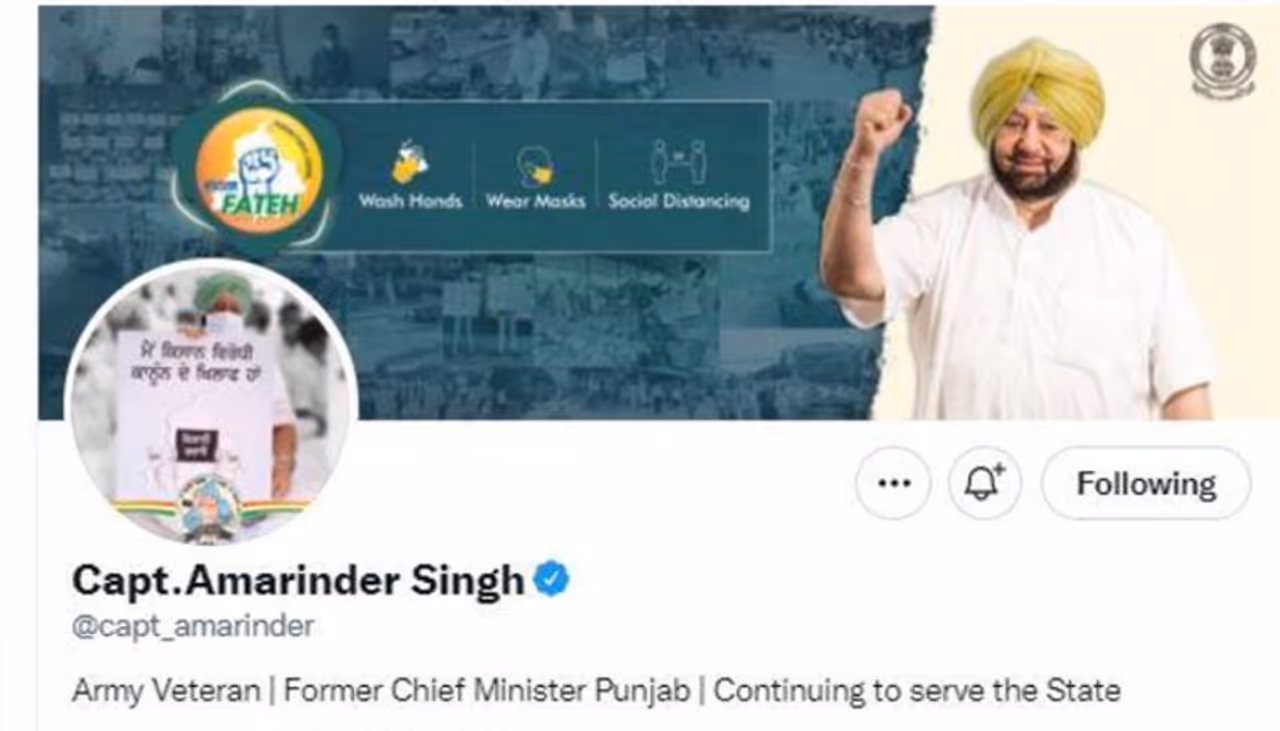
Task: Click the Wear Masks icon
Action: point(535,165)
